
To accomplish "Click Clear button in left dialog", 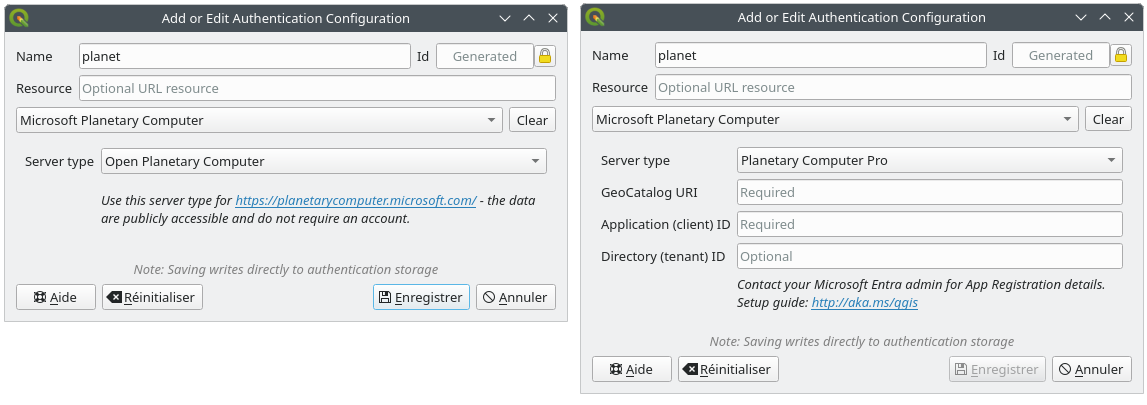I will coord(533,121).
